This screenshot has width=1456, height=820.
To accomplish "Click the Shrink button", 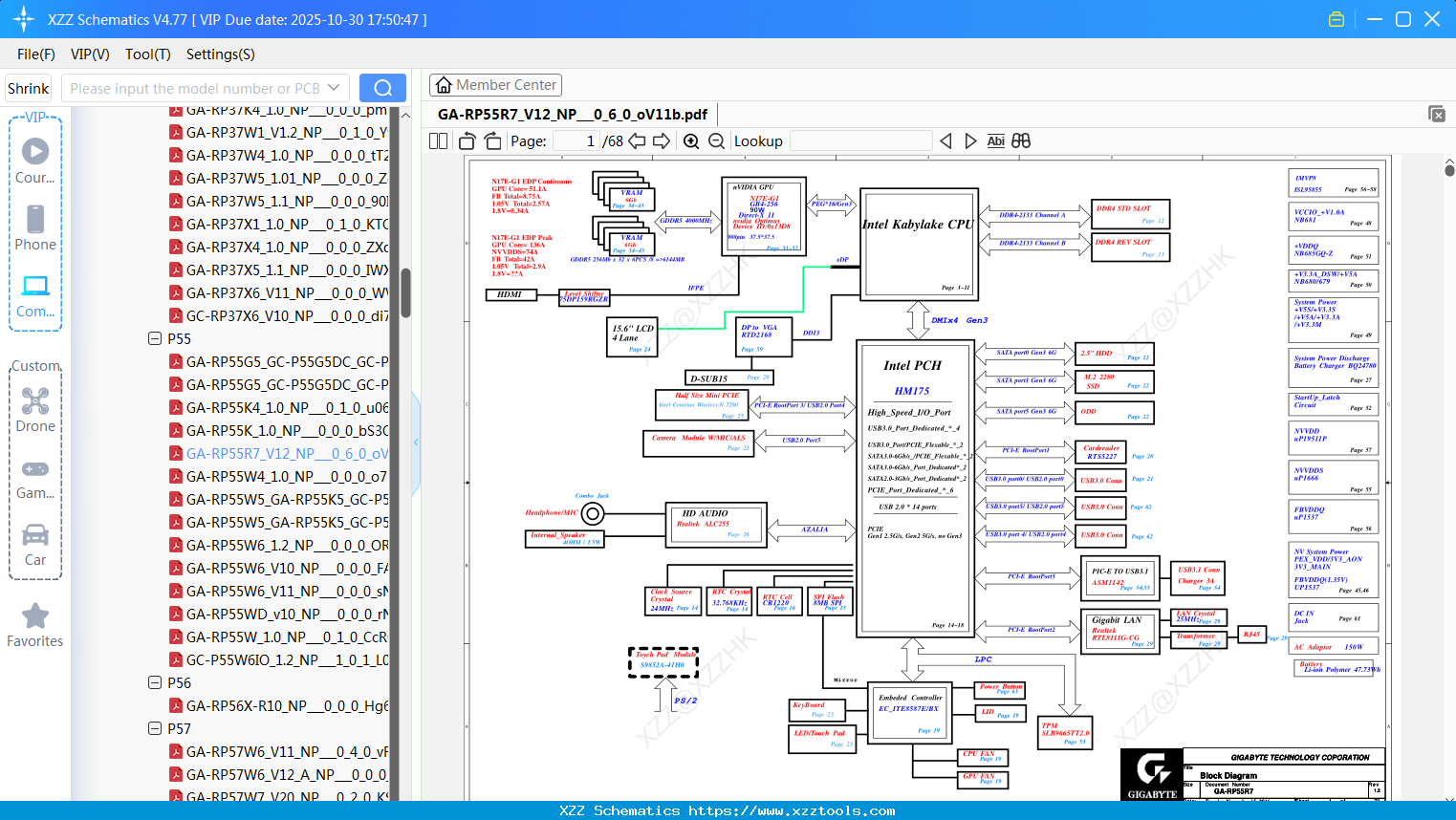I will 29,88.
